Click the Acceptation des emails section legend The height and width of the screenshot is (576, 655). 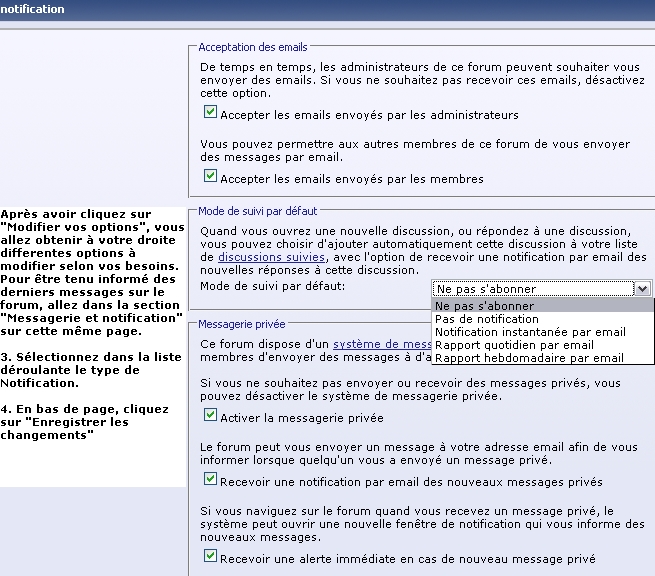(253, 47)
